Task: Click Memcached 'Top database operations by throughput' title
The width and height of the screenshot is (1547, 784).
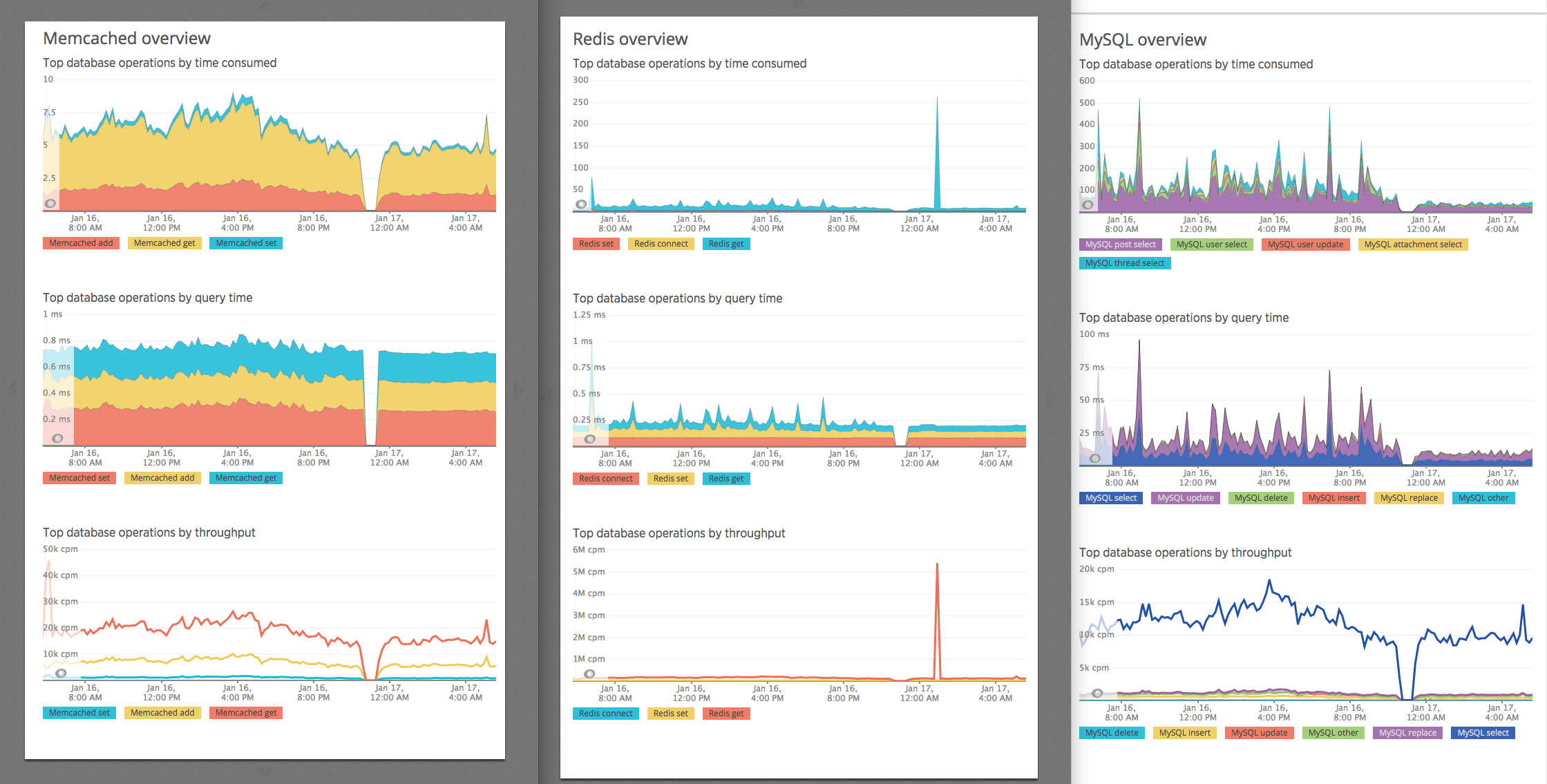Action: pyautogui.click(x=149, y=533)
